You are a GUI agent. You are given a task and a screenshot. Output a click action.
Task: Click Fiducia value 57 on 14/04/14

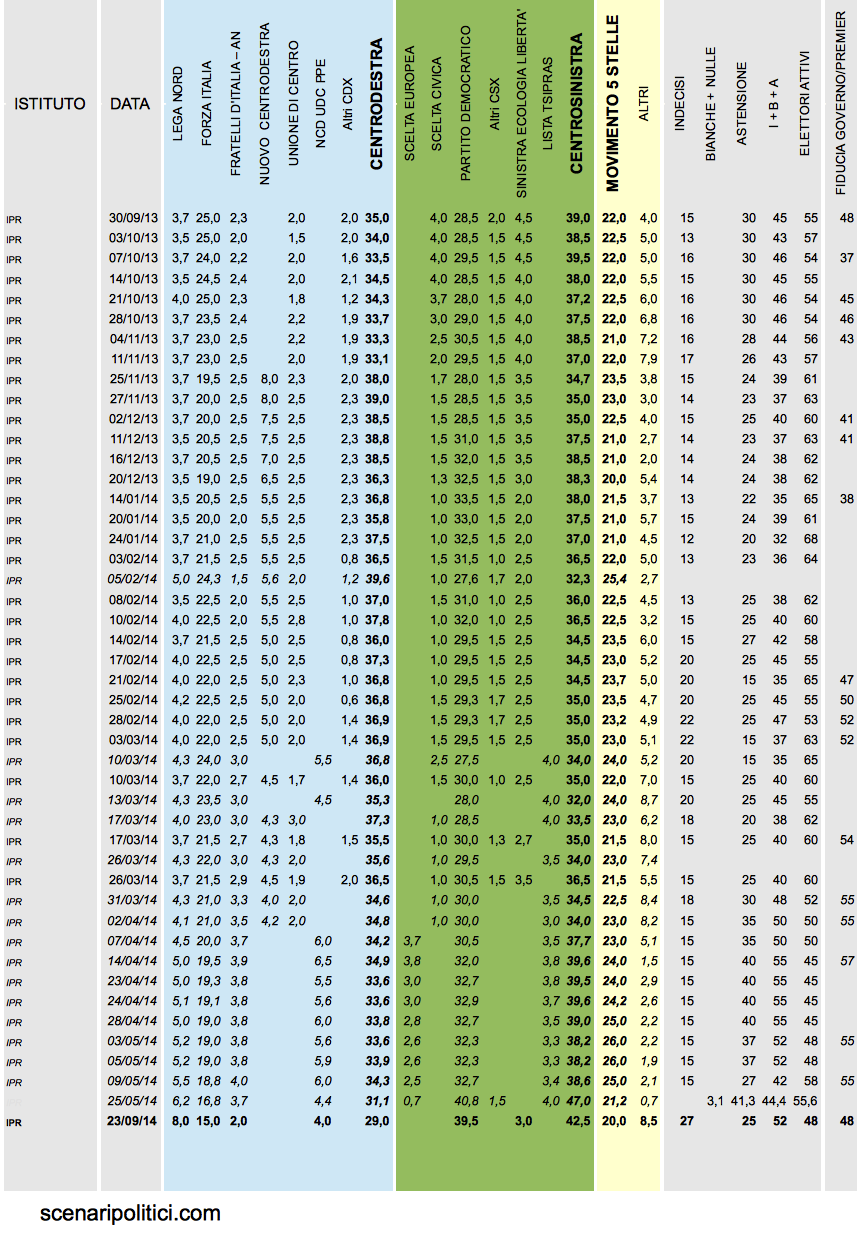pyautogui.click(x=847, y=961)
